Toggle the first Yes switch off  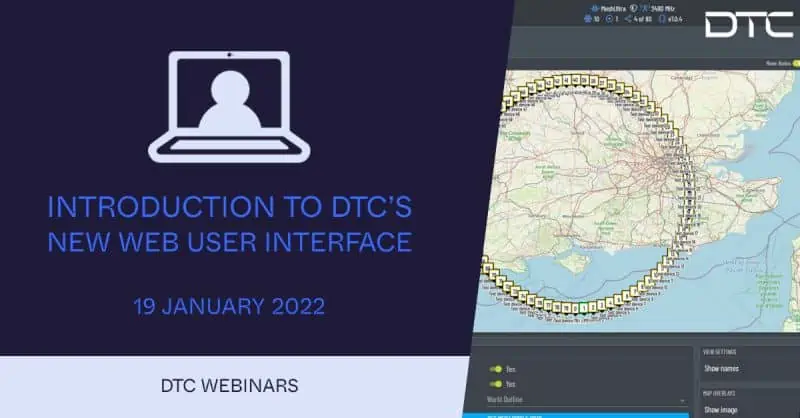tap(495, 369)
